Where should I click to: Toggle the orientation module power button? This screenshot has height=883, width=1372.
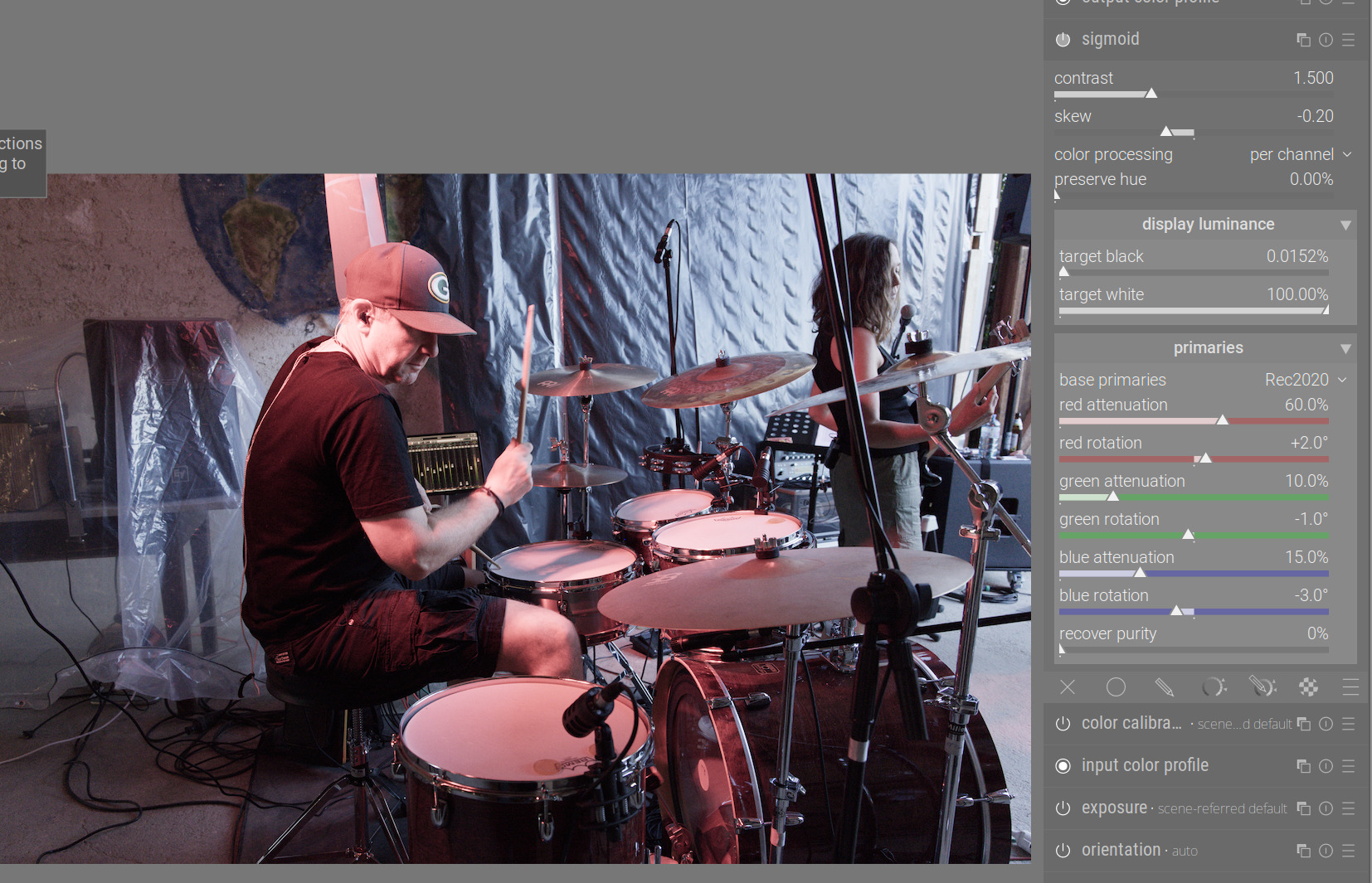1063,851
